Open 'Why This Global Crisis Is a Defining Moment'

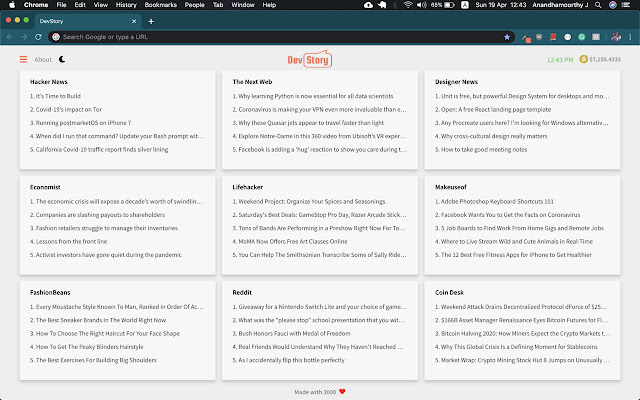coord(516,347)
